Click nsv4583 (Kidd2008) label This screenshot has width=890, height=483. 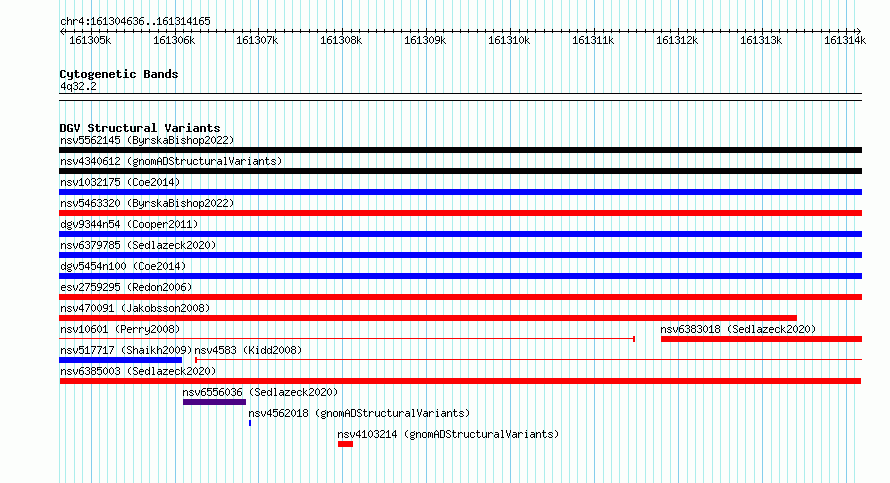[x=248, y=350]
